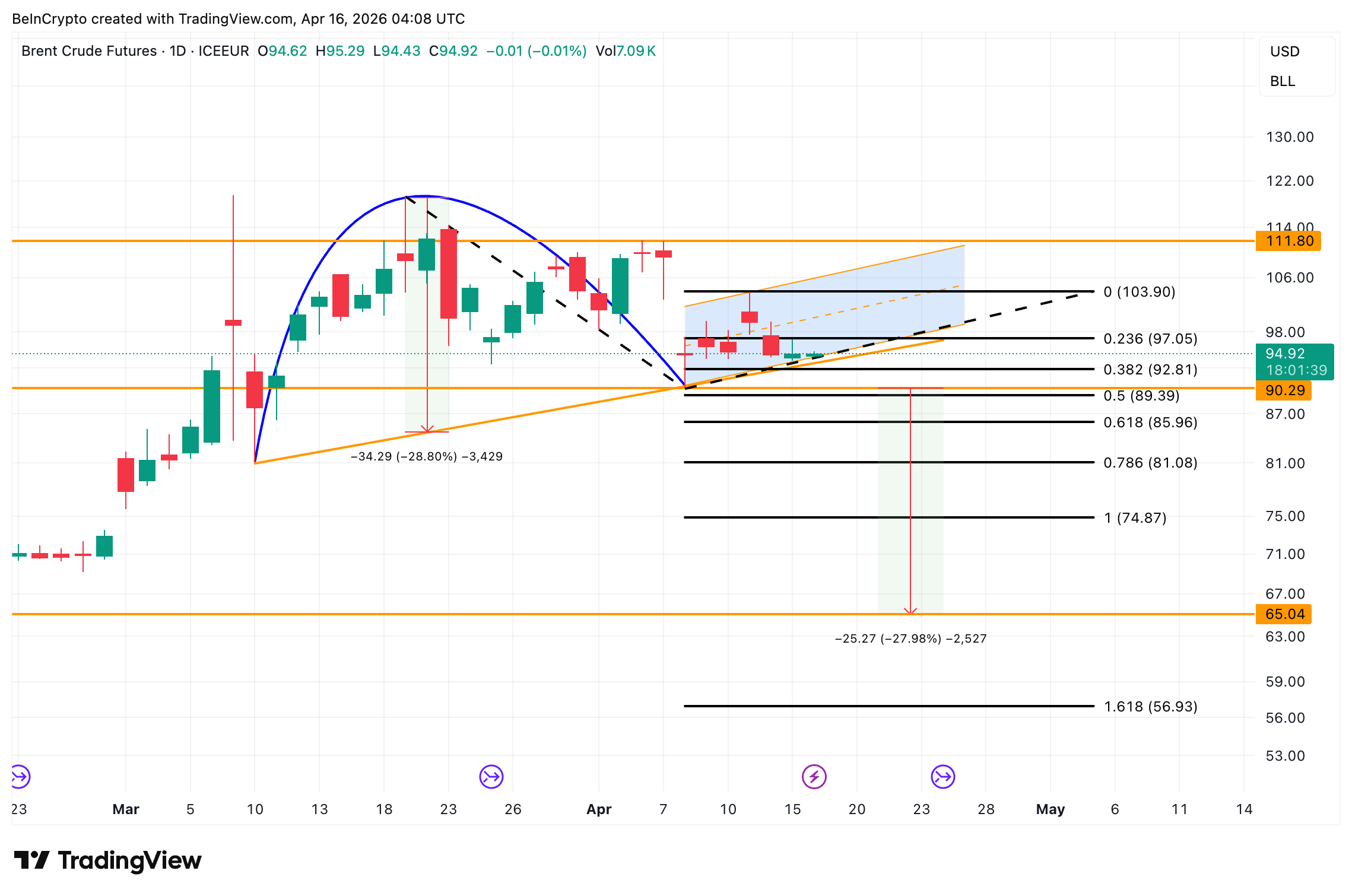
Task: Click the BLL unit selector under USD
Action: (x=1284, y=82)
